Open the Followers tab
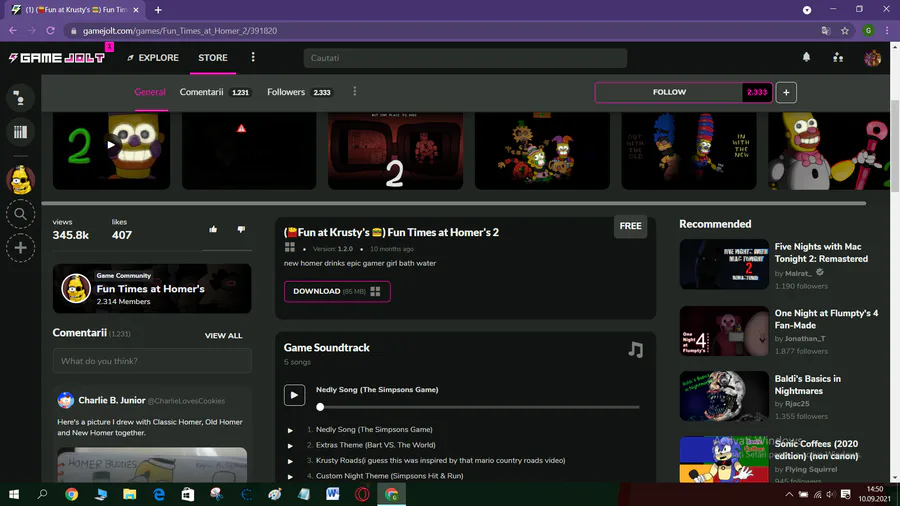Image resolution: width=900 pixels, height=506 pixels. pyautogui.click(x=300, y=92)
